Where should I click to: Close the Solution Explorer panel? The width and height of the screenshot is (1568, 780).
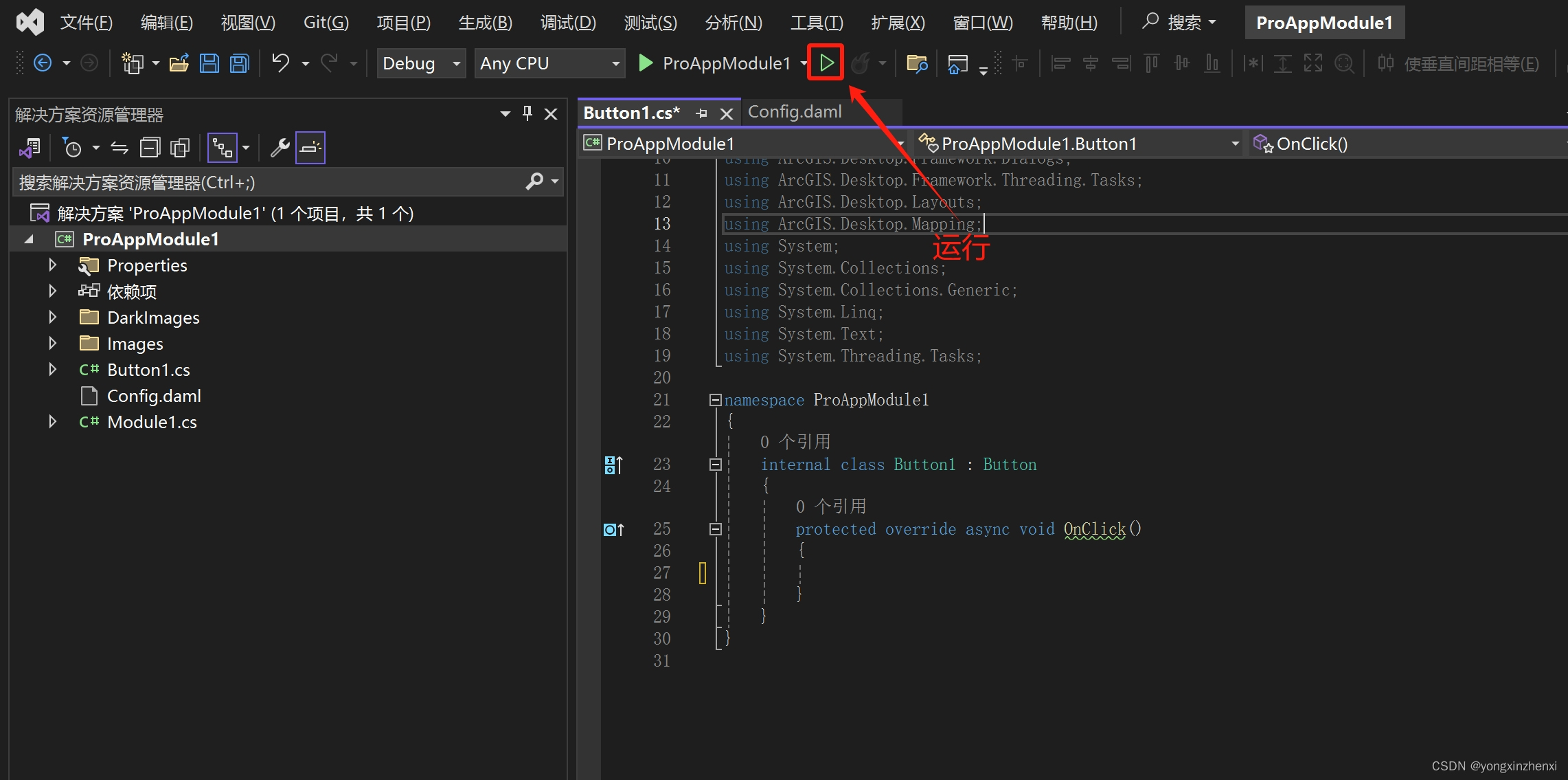point(551,114)
